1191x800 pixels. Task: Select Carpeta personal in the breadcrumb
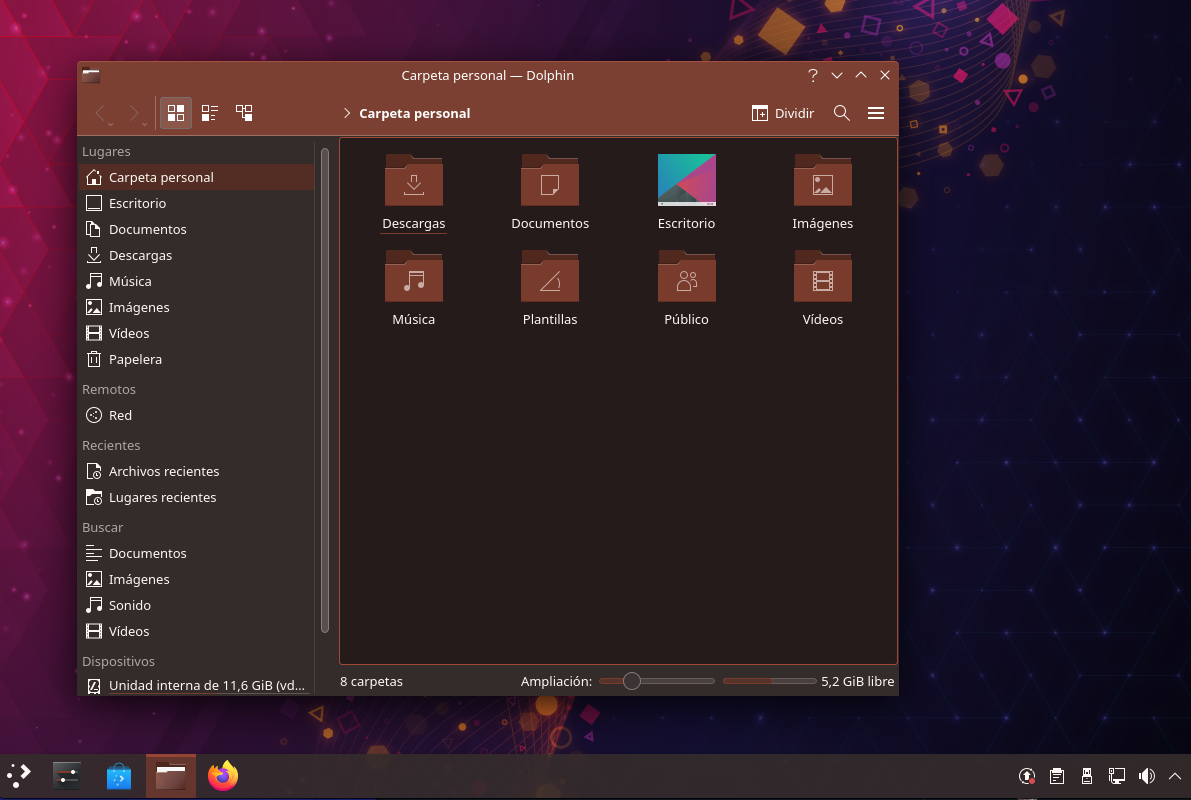click(414, 113)
